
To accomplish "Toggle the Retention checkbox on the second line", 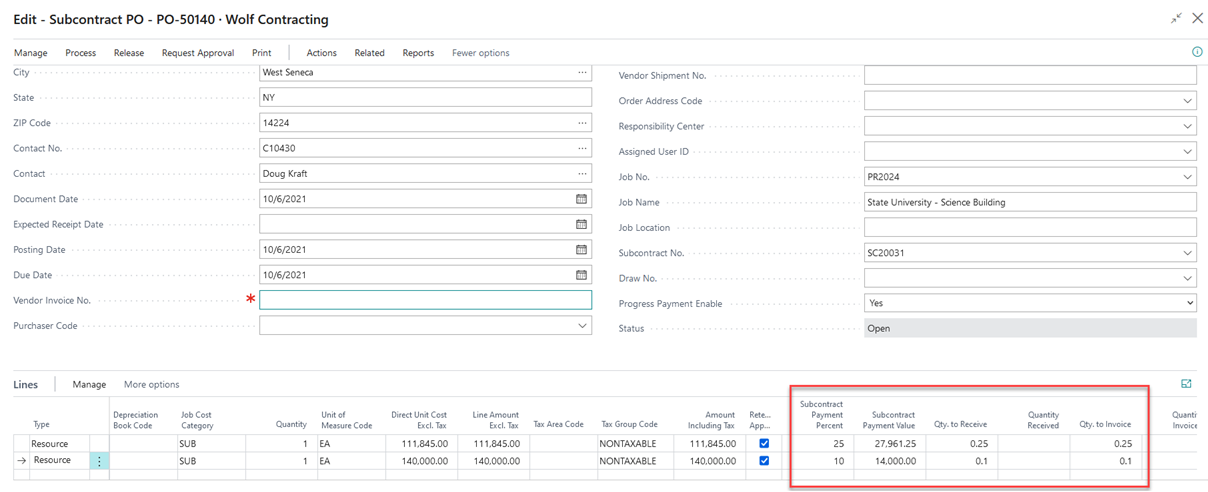I will click(x=765, y=461).
